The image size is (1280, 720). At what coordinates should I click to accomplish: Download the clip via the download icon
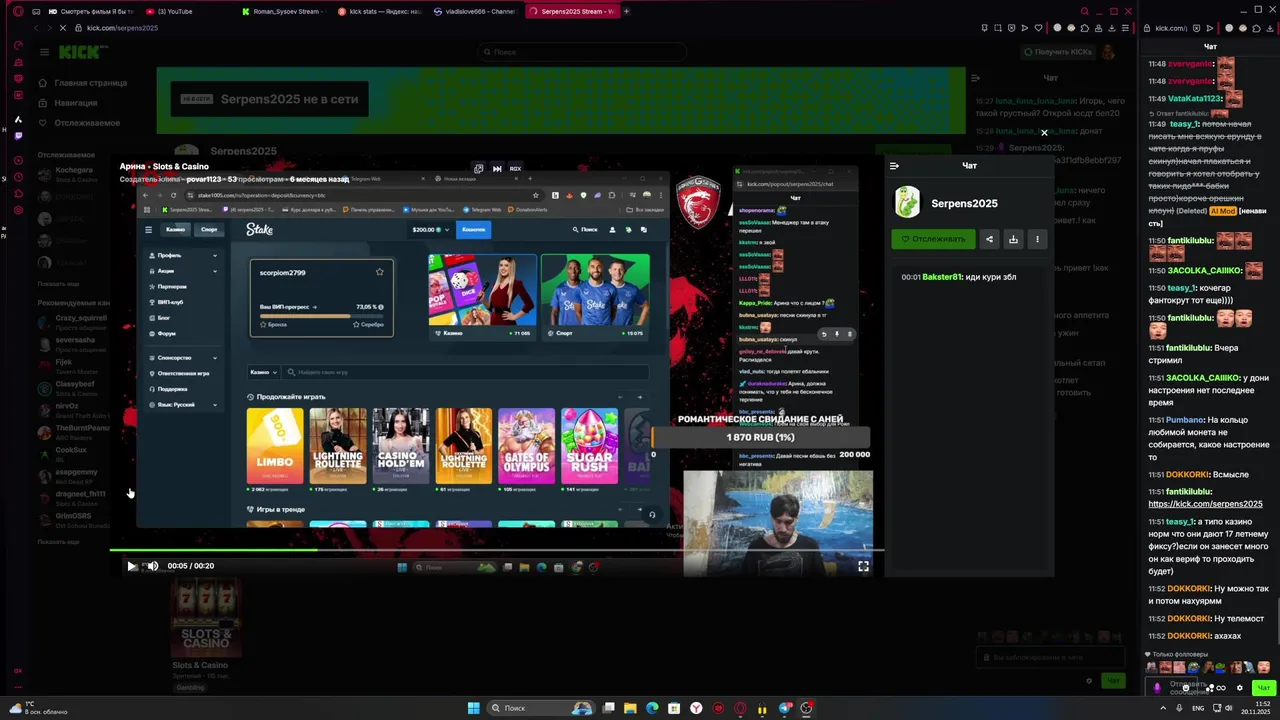pyautogui.click(x=1013, y=239)
